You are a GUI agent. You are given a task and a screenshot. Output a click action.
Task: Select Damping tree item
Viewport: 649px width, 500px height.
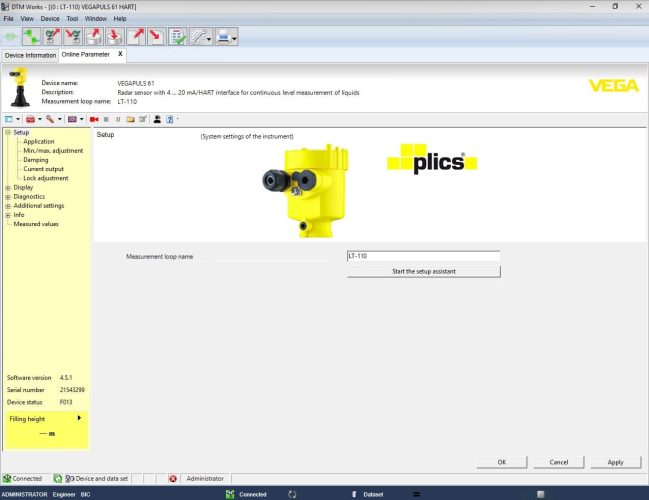pos(36,160)
